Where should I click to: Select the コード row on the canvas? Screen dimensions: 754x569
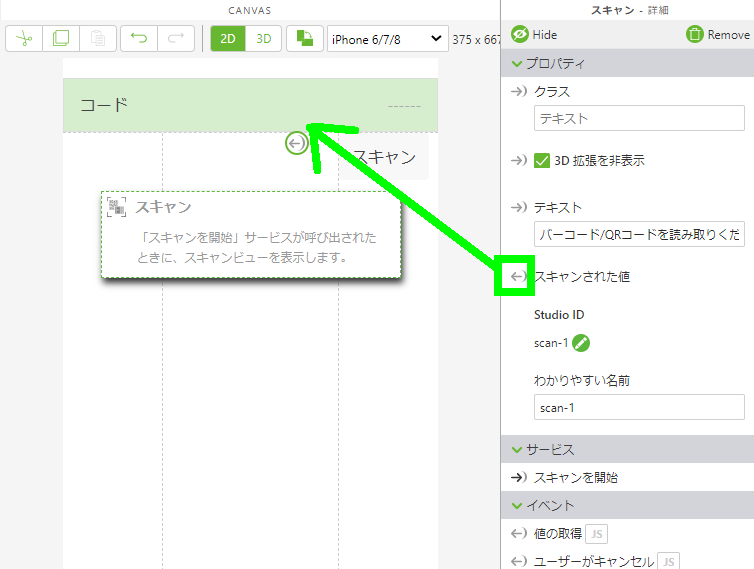tap(251, 105)
